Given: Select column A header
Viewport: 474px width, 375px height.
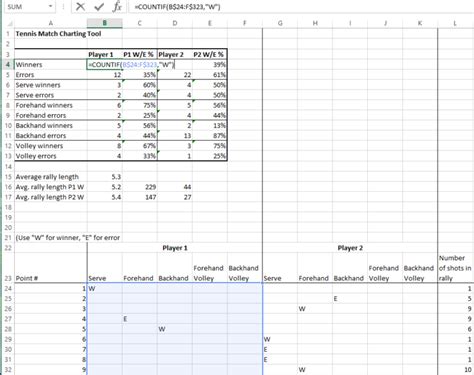Looking at the screenshot, I should point(51,23).
